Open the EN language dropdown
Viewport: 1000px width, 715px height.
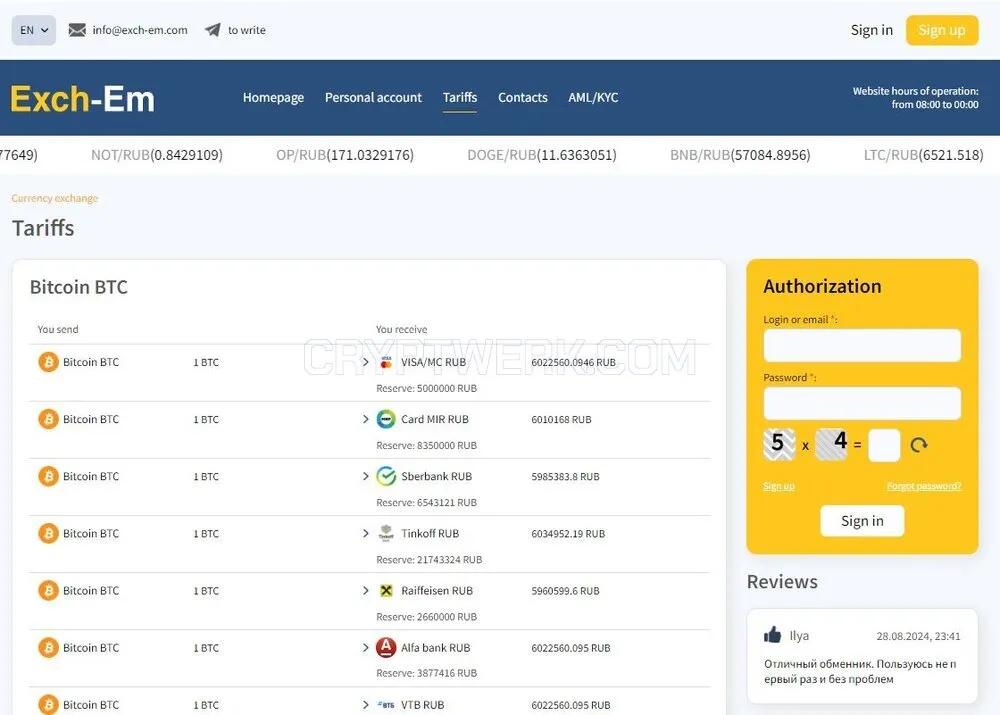(x=34, y=30)
